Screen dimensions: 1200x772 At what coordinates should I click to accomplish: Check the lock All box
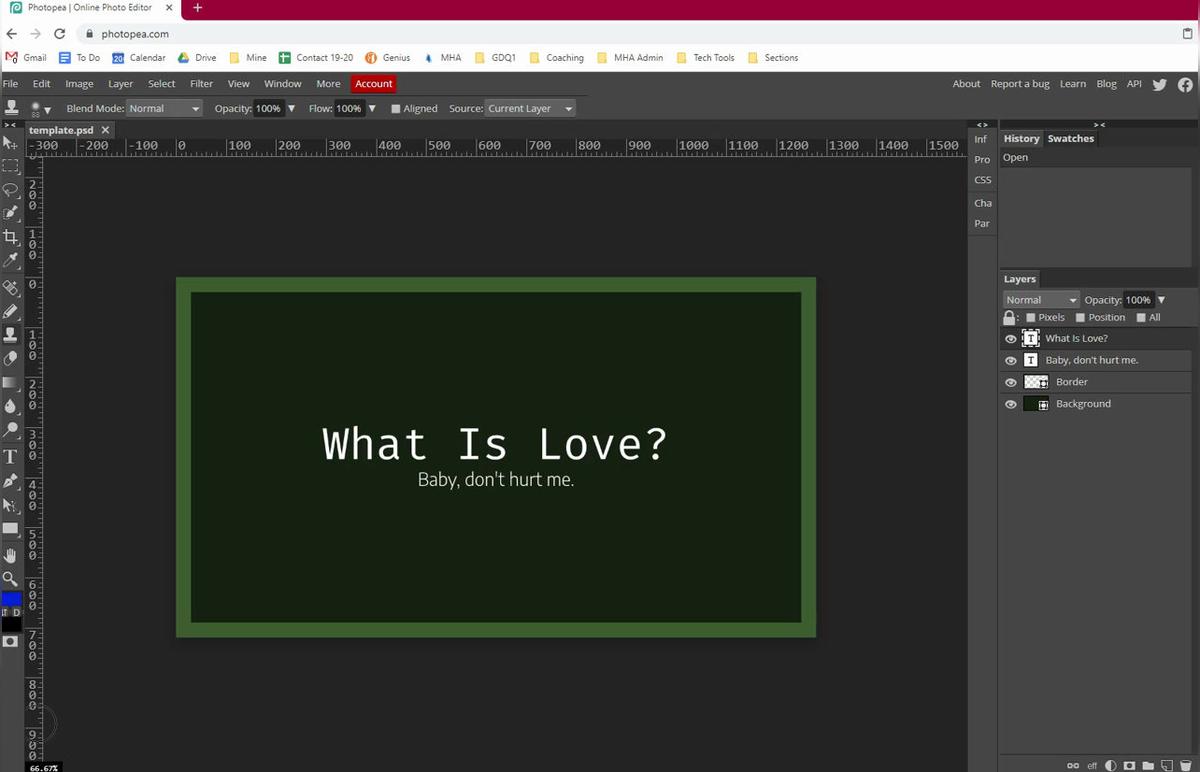1141,318
